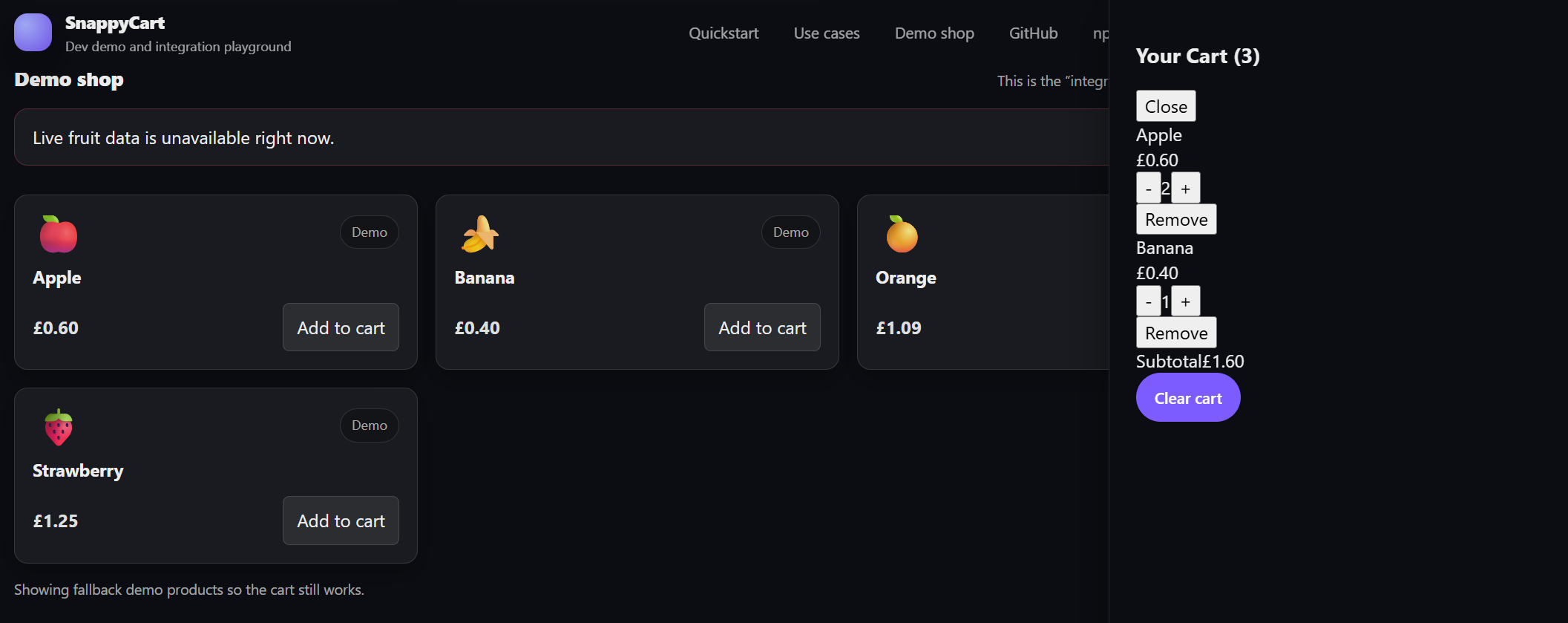The height and width of the screenshot is (623, 1568).
Task: Remove Apple from the cart
Action: coord(1176,220)
